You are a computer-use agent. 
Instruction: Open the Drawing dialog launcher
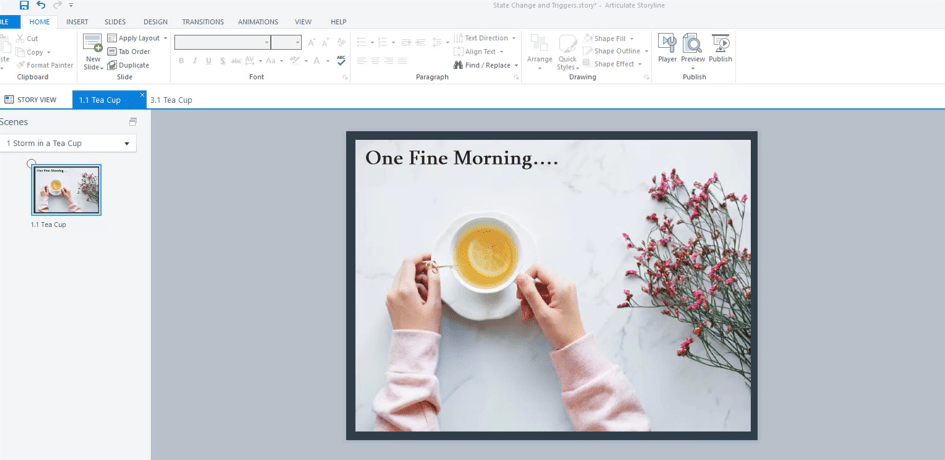pyautogui.click(x=647, y=77)
